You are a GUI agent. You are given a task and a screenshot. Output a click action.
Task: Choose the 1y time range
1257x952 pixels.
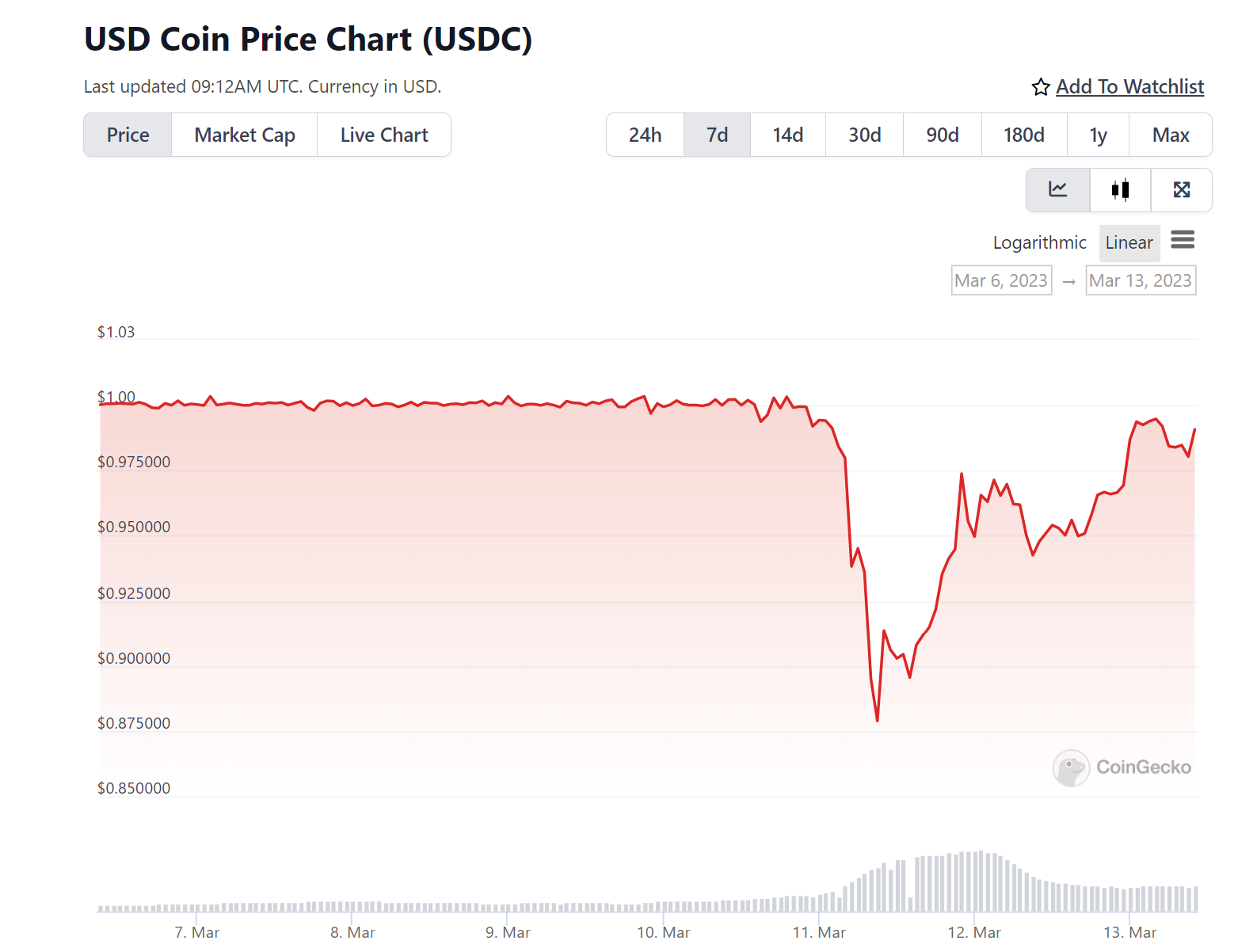tap(1098, 135)
